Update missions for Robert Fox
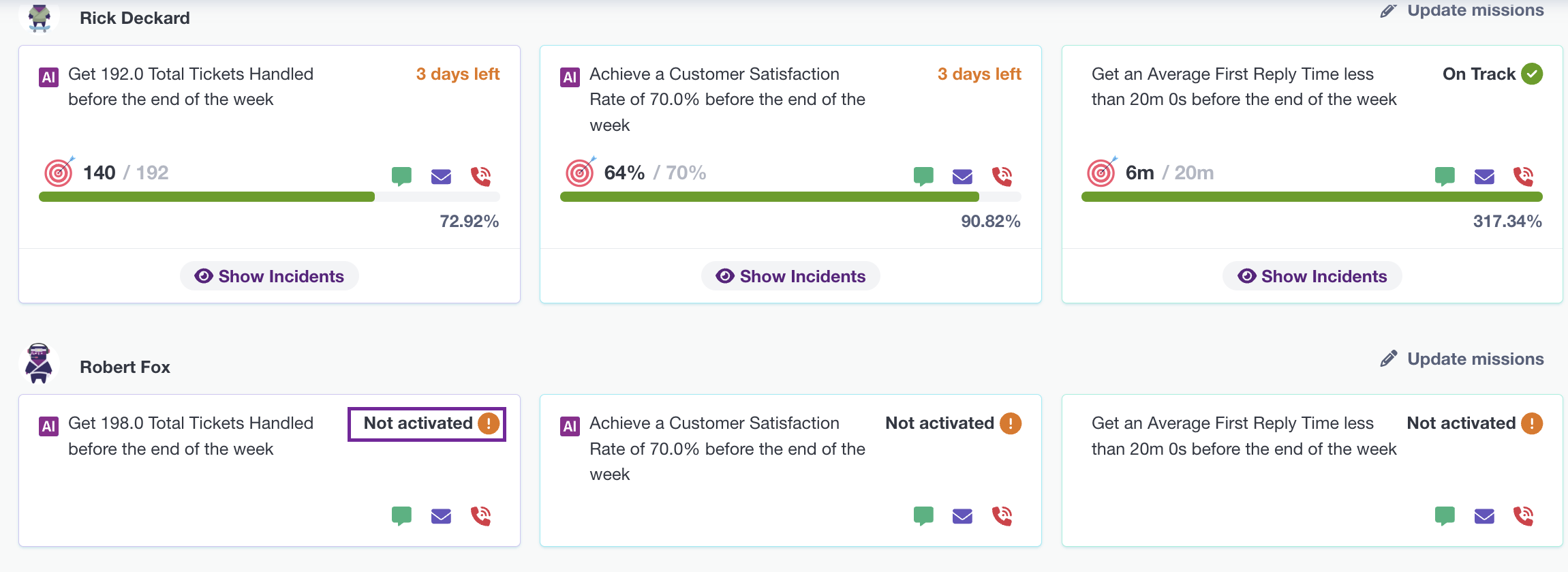Image resolution: width=1568 pixels, height=572 pixels. (x=1462, y=359)
